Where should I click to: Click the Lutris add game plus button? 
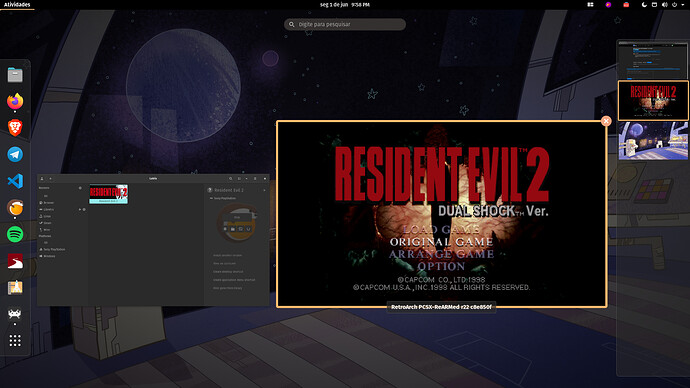click(x=51, y=179)
